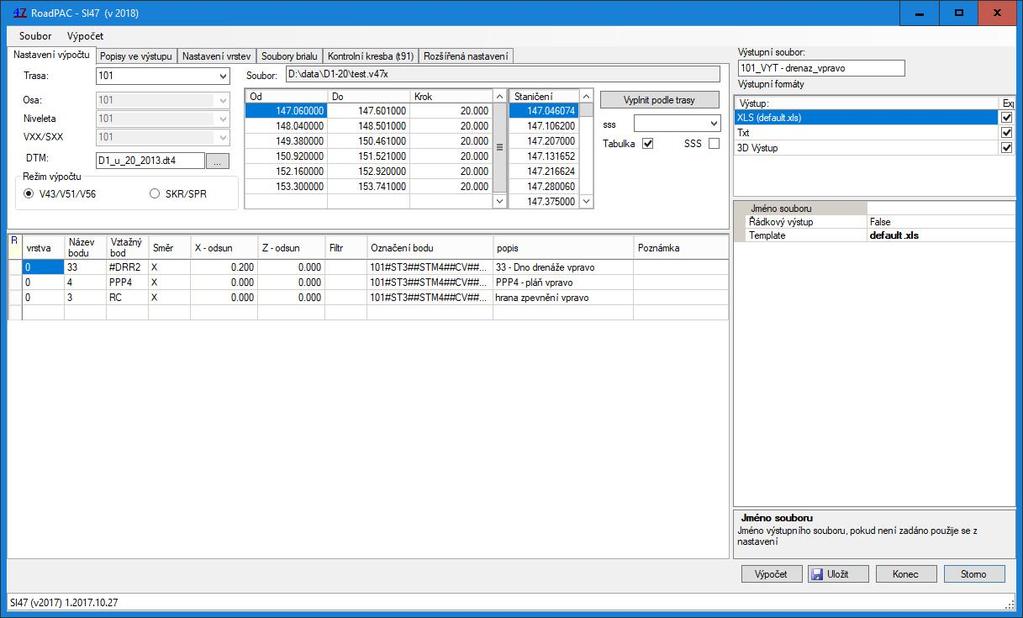
Task: Click the Uložit button
Action: (x=838, y=574)
